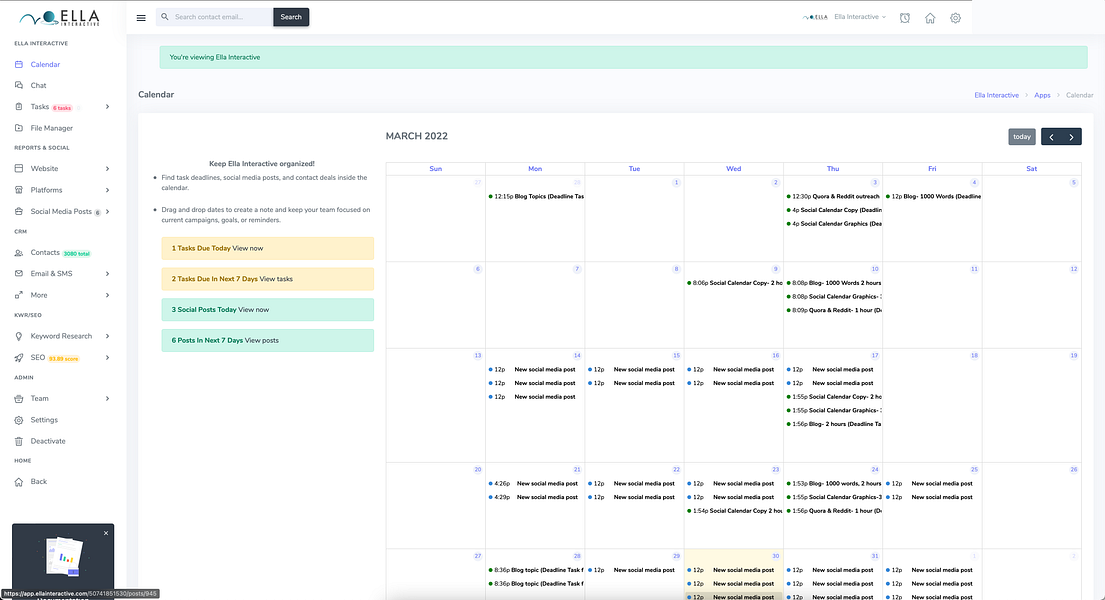The width and height of the screenshot is (1105, 600).
Task: Expand the Platforms submenu chevron
Action: click(x=107, y=190)
